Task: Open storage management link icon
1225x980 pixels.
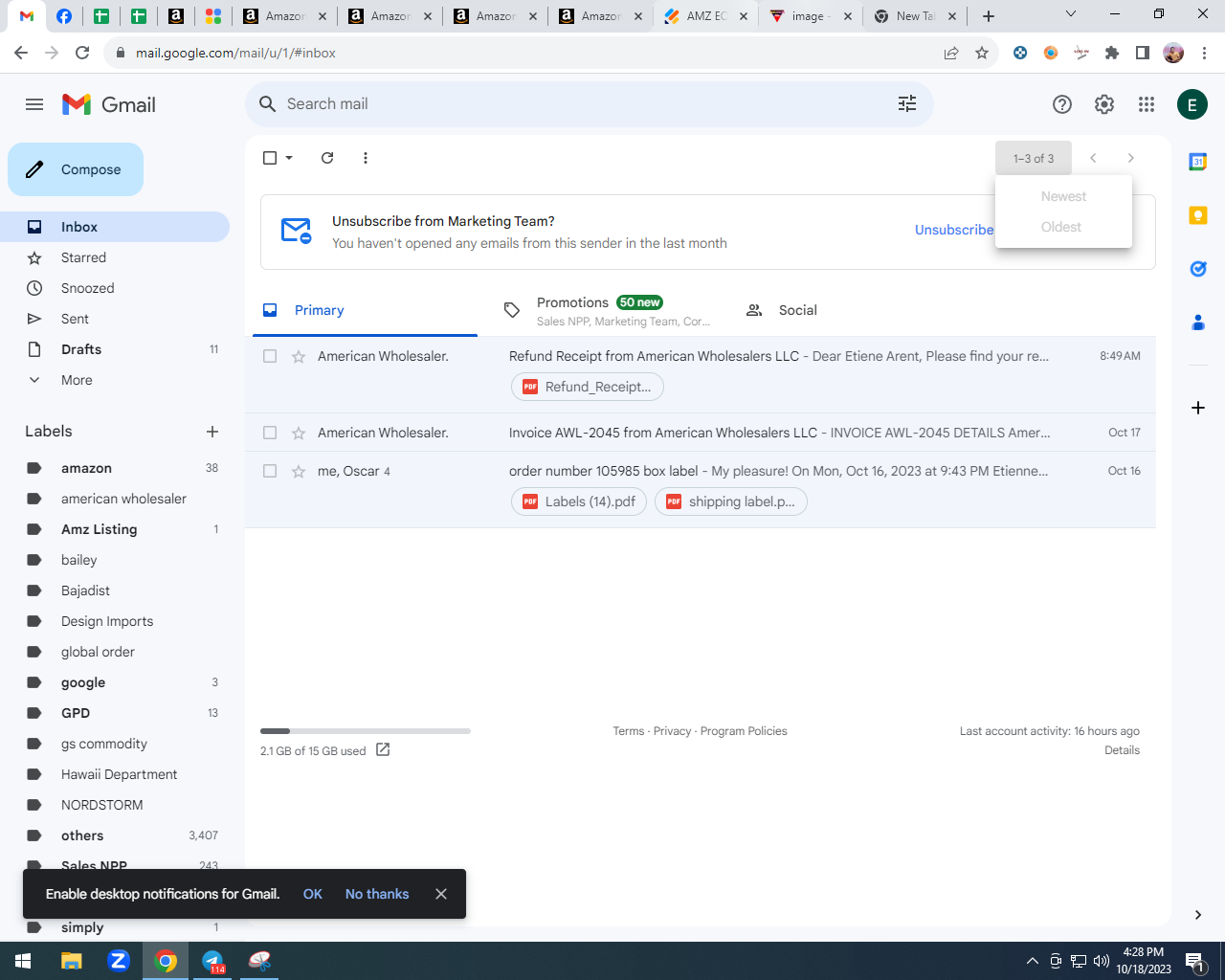Action: (x=383, y=749)
